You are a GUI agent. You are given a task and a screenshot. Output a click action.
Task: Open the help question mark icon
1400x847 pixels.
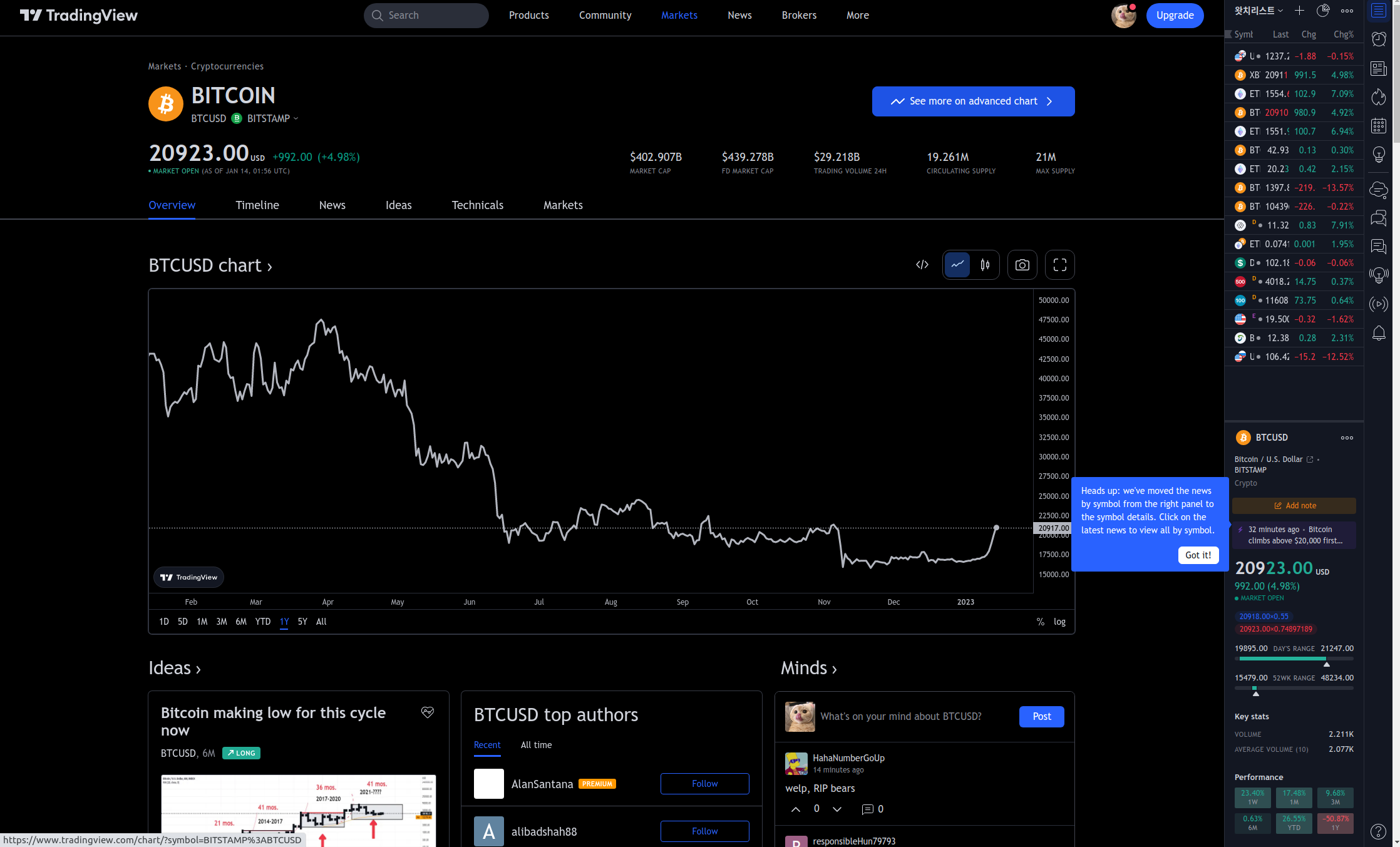1378,831
